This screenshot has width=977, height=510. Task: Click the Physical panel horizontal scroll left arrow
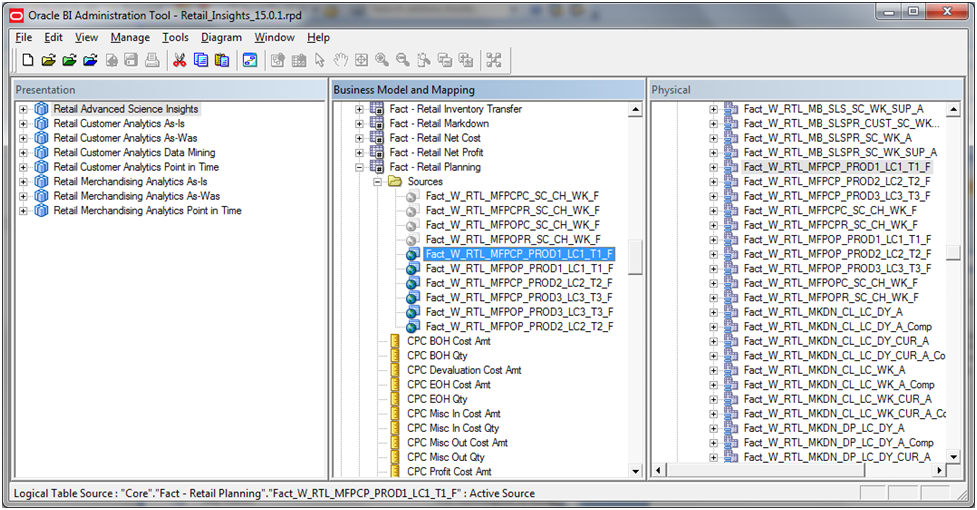pos(658,471)
